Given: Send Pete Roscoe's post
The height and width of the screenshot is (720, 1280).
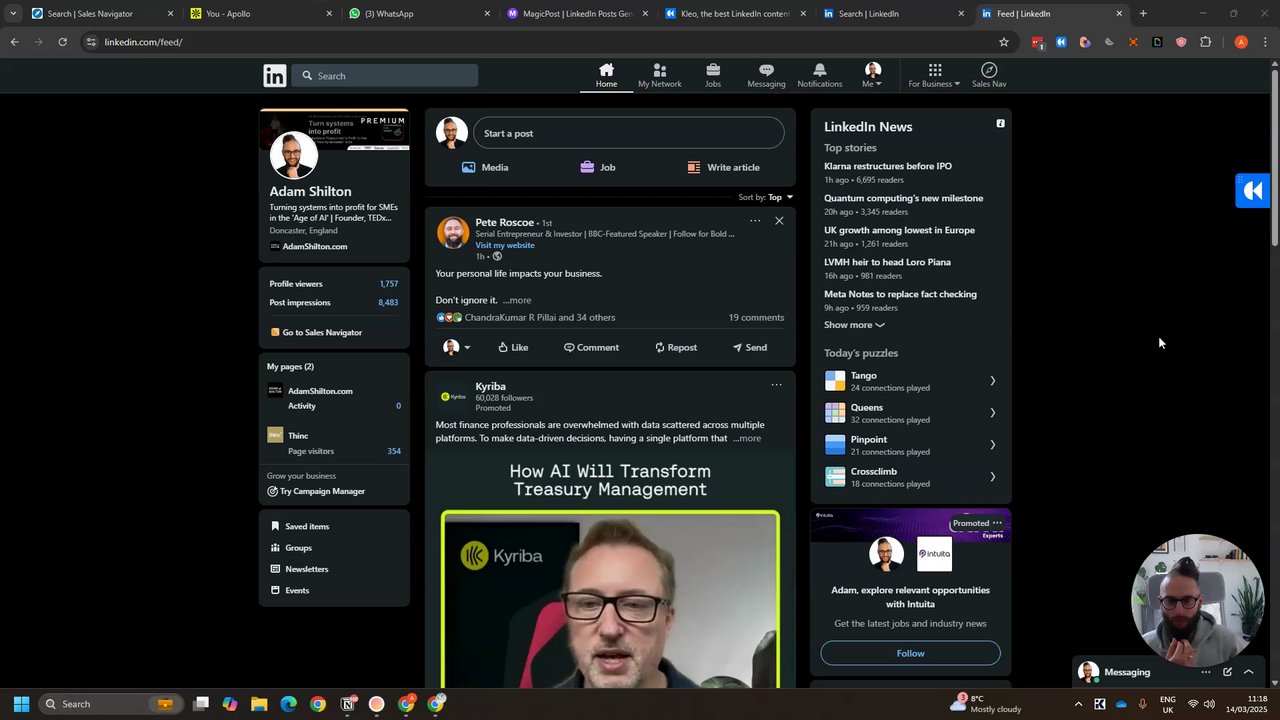Looking at the screenshot, I should click(749, 347).
